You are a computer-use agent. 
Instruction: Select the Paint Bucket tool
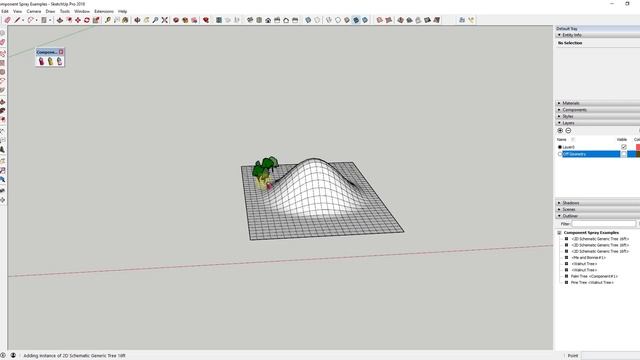(125, 20)
